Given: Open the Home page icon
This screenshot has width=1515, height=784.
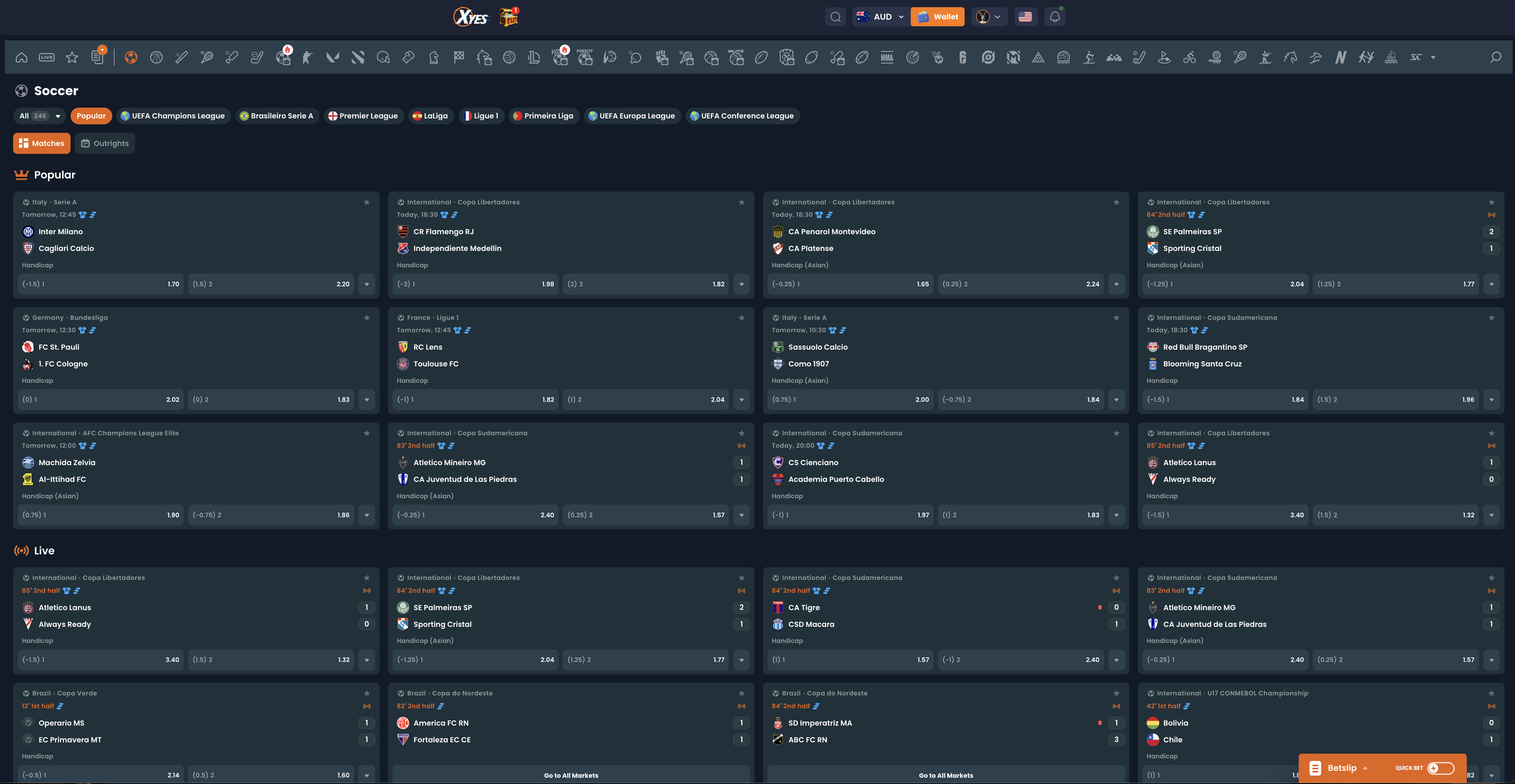Looking at the screenshot, I should (21, 56).
